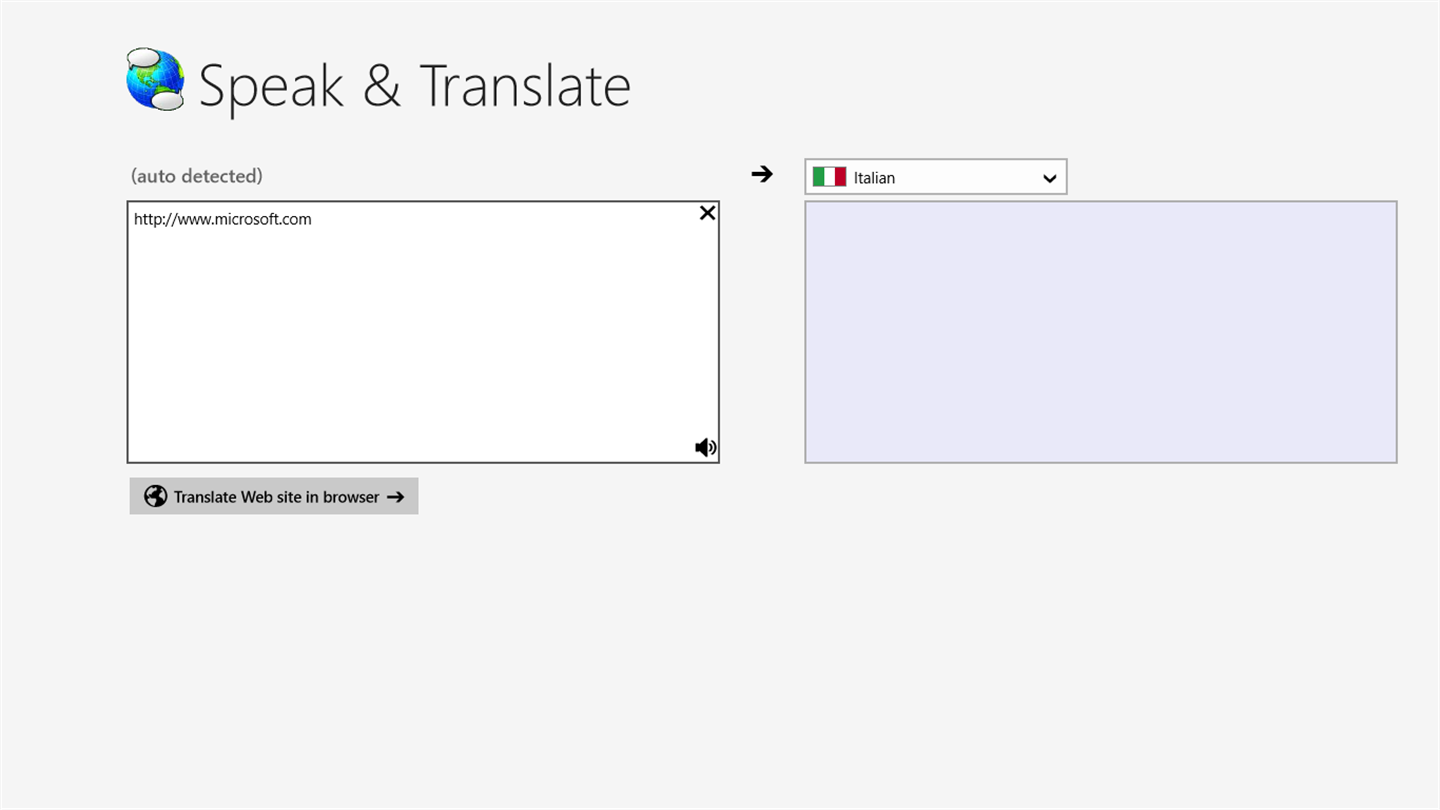
Task: Expand the target language dropdown chevron
Action: [1049, 178]
